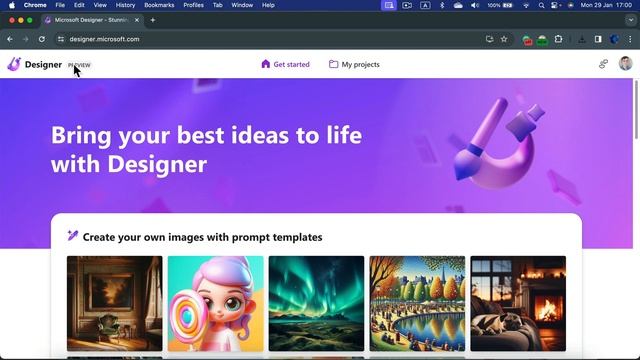Open Spotlight search in the menu bar

[541, 5]
